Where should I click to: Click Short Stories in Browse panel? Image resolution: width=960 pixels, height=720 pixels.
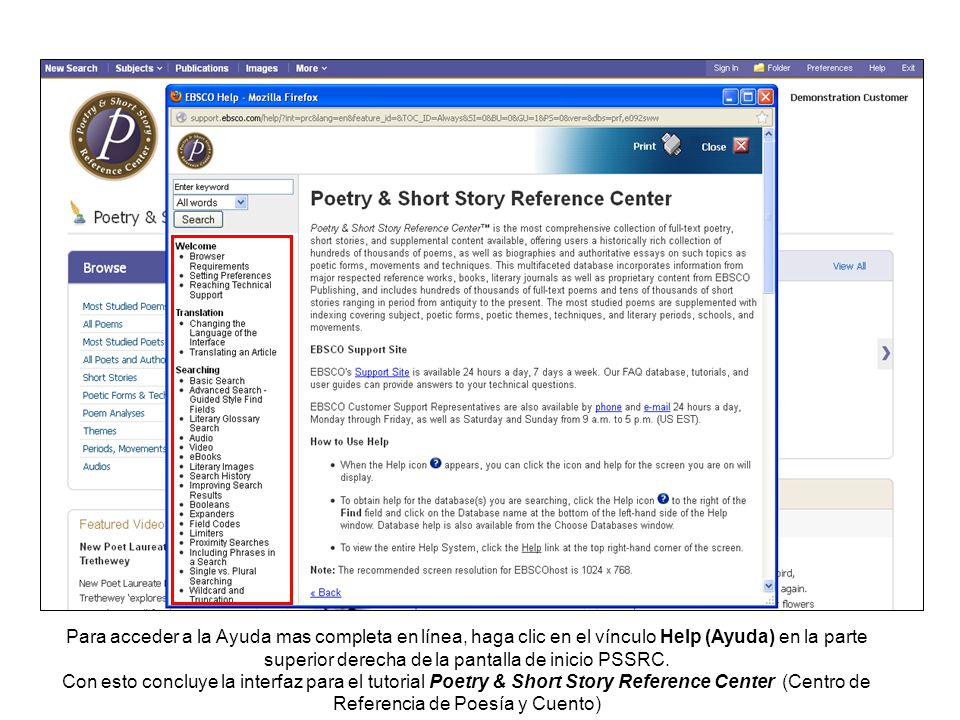[110, 378]
